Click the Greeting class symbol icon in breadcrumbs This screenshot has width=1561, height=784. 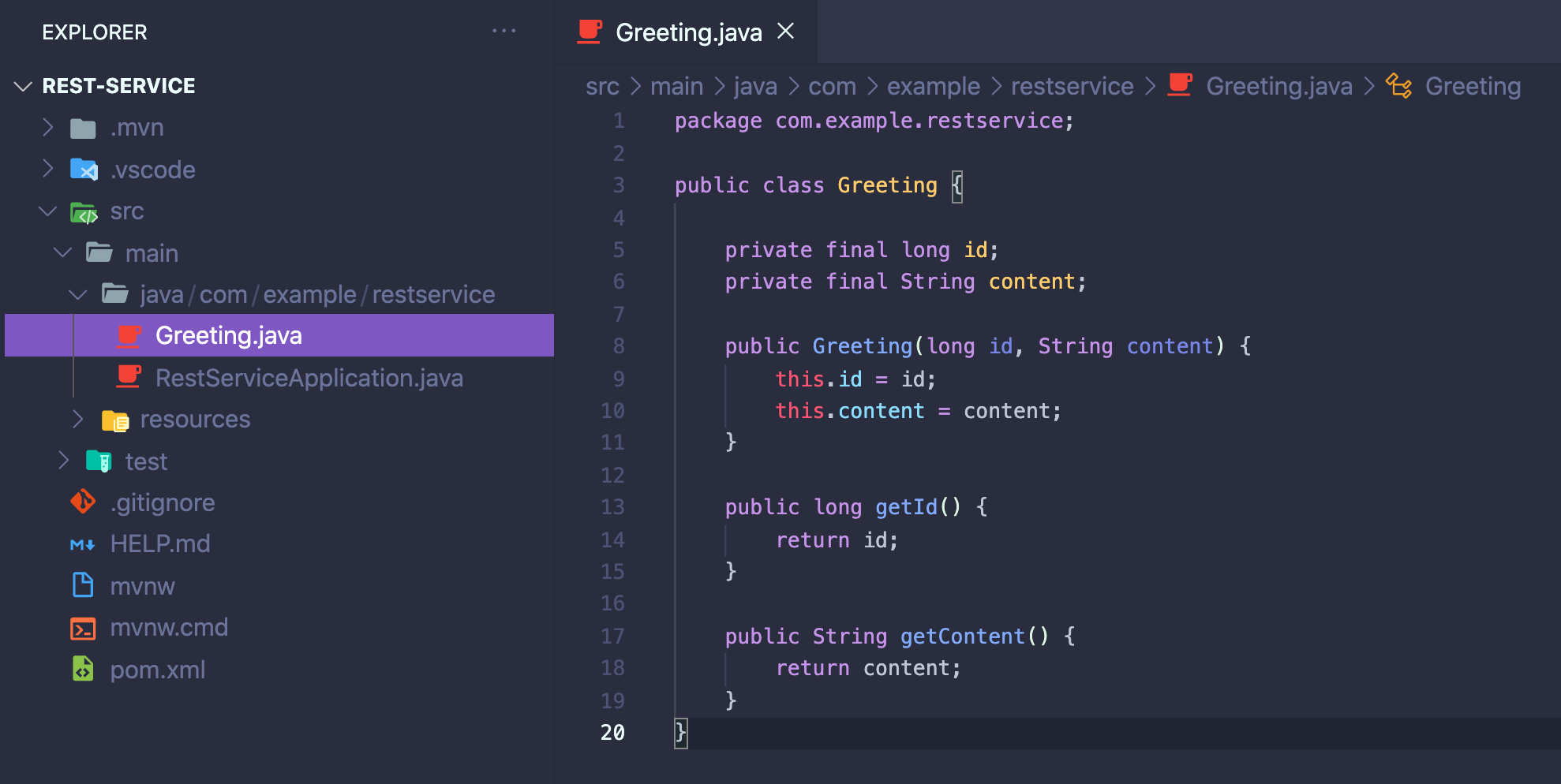[1399, 87]
